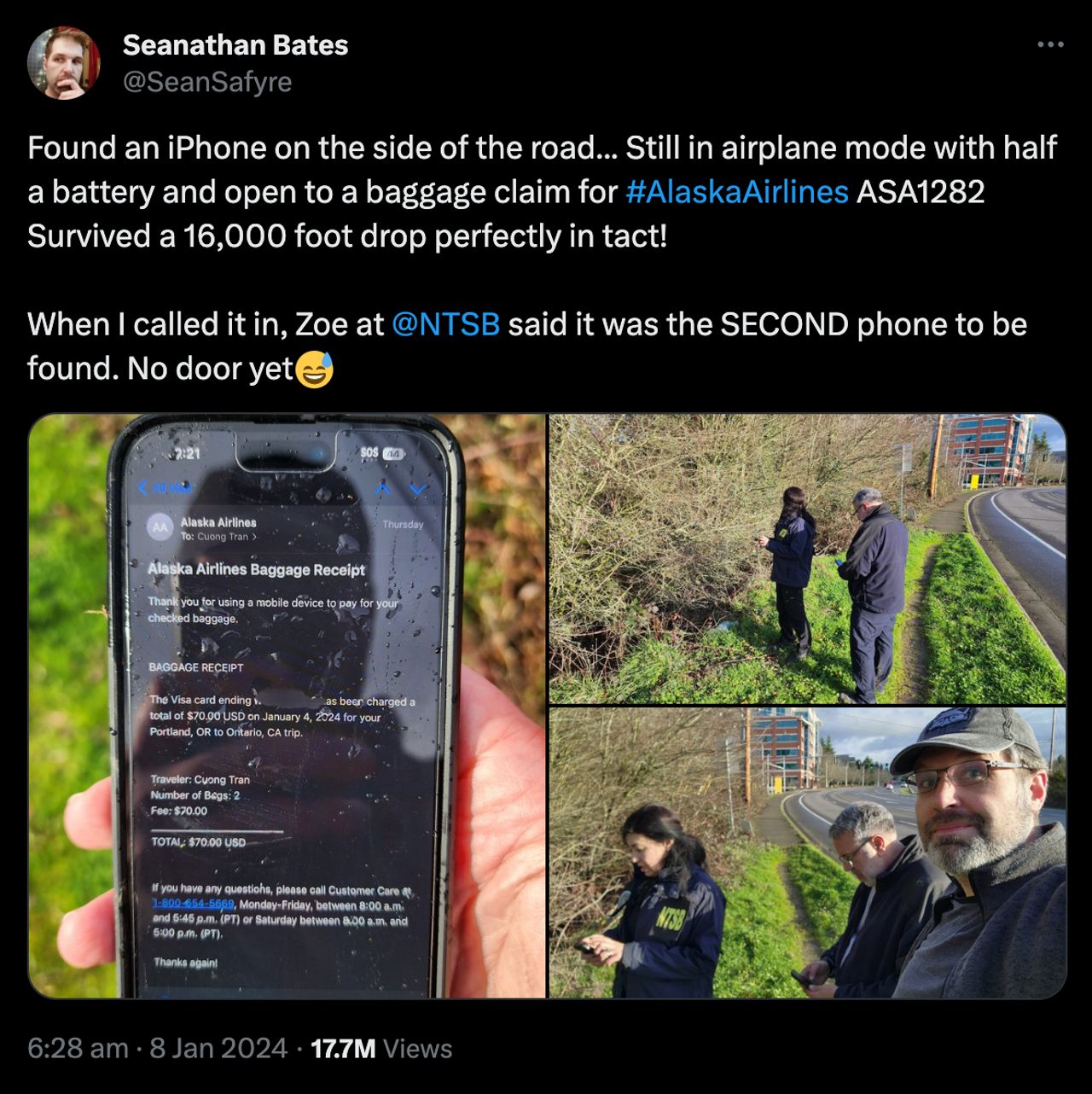Click the 8 Jan 2024 date
This screenshot has width=1092, height=1094.
pyautogui.click(x=218, y=1049)
